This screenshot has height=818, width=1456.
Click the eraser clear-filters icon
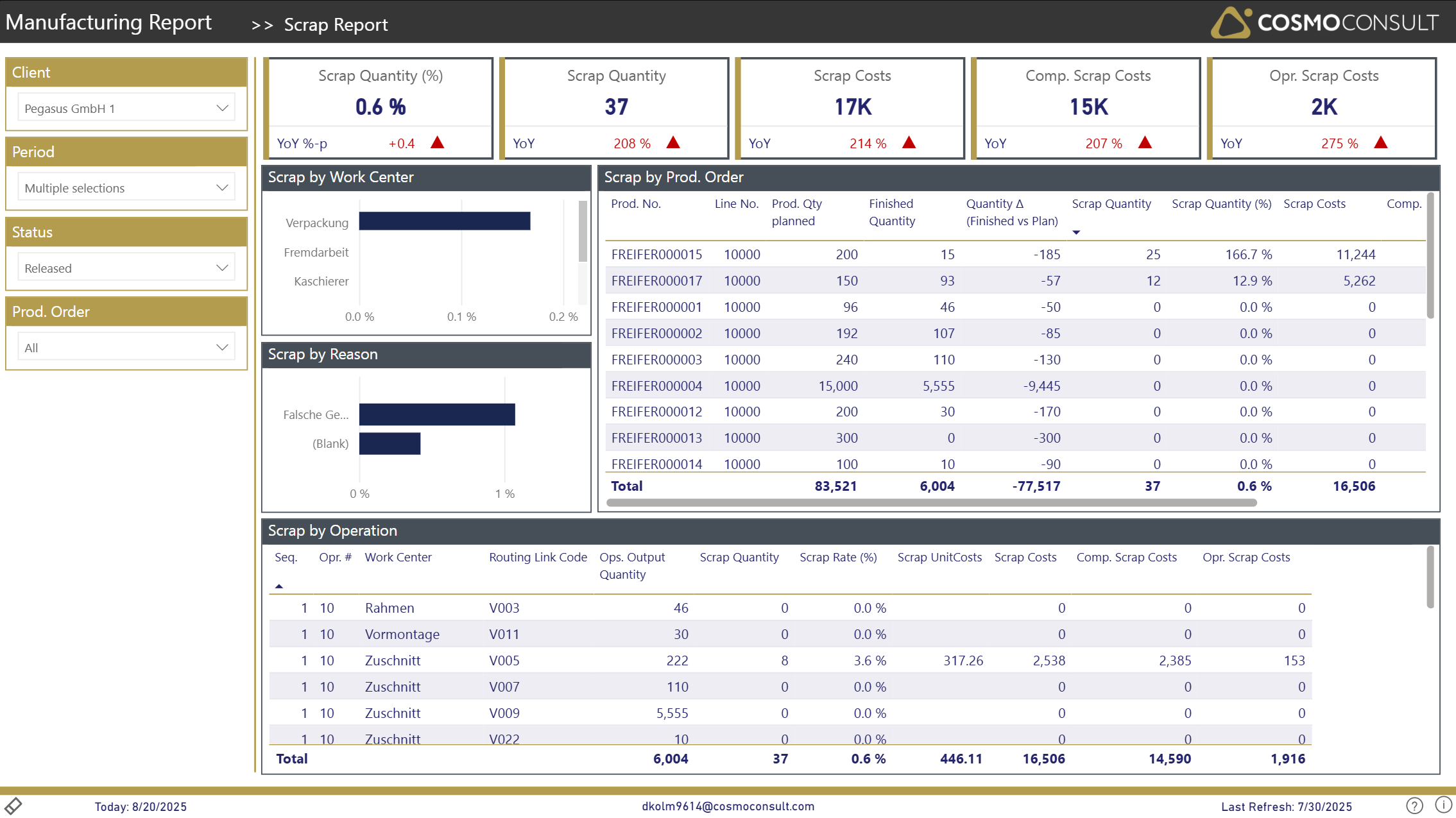pos(13,805)
